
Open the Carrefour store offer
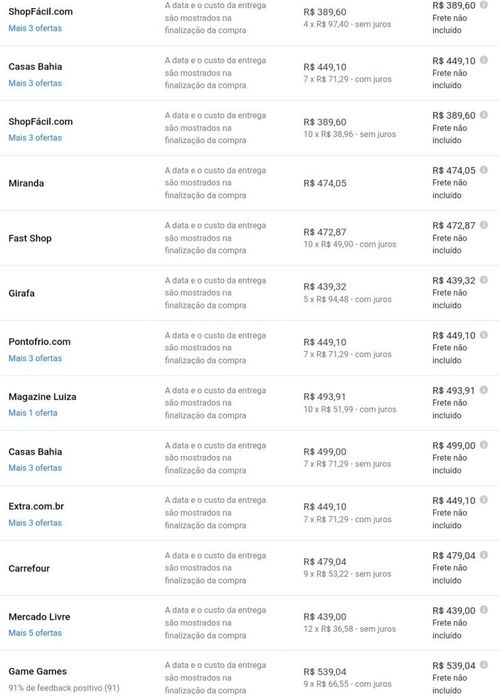point(29,568)
